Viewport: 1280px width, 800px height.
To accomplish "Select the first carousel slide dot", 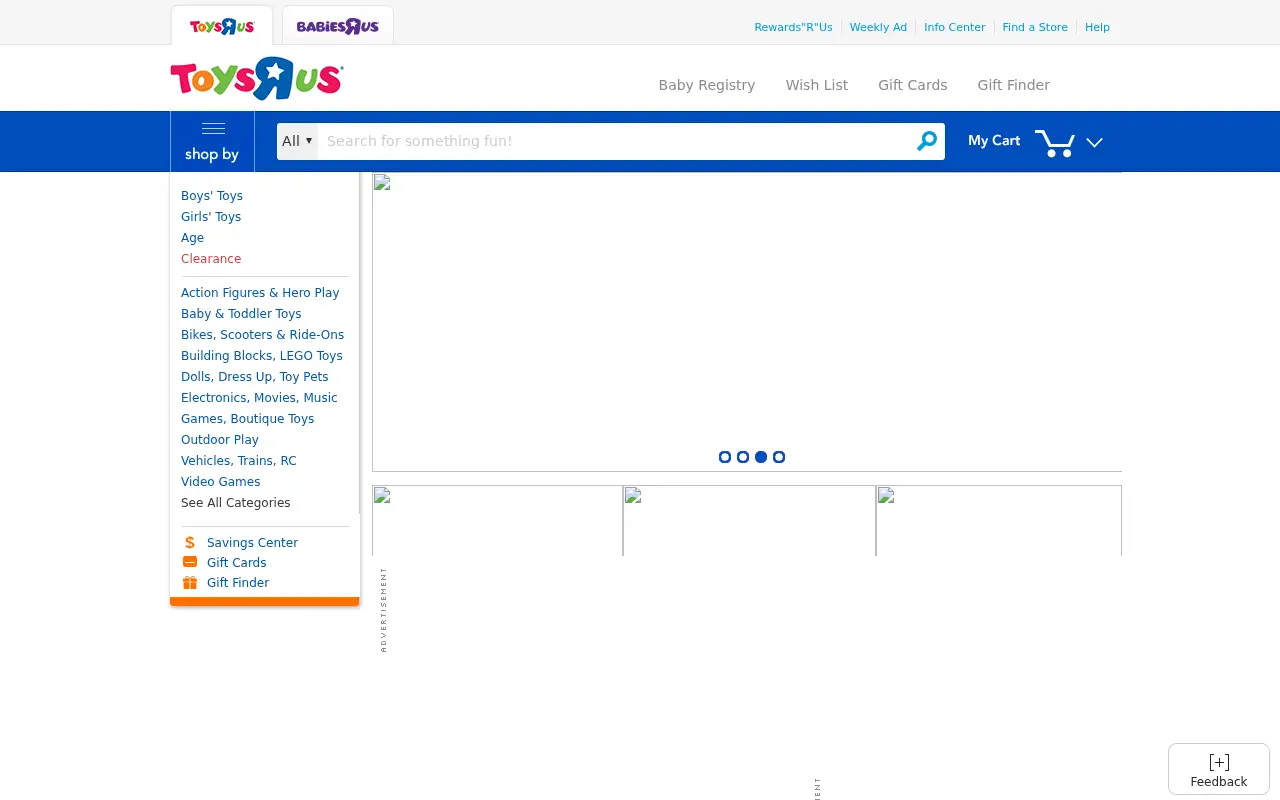I will click(x=725, y=457).
